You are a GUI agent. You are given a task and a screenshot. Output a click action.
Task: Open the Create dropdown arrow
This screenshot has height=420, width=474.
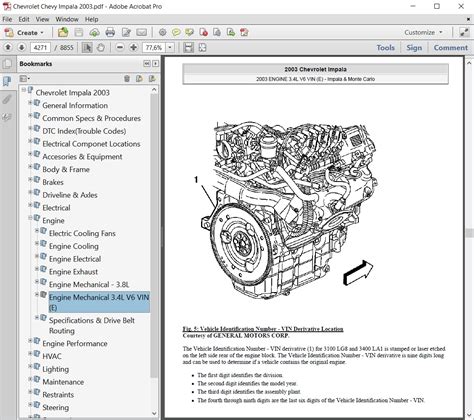[42, 33]
